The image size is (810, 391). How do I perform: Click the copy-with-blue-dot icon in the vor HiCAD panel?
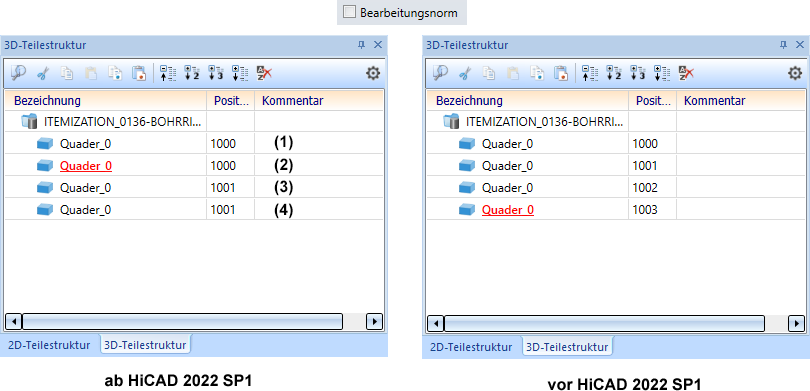(x=537, y=73)
